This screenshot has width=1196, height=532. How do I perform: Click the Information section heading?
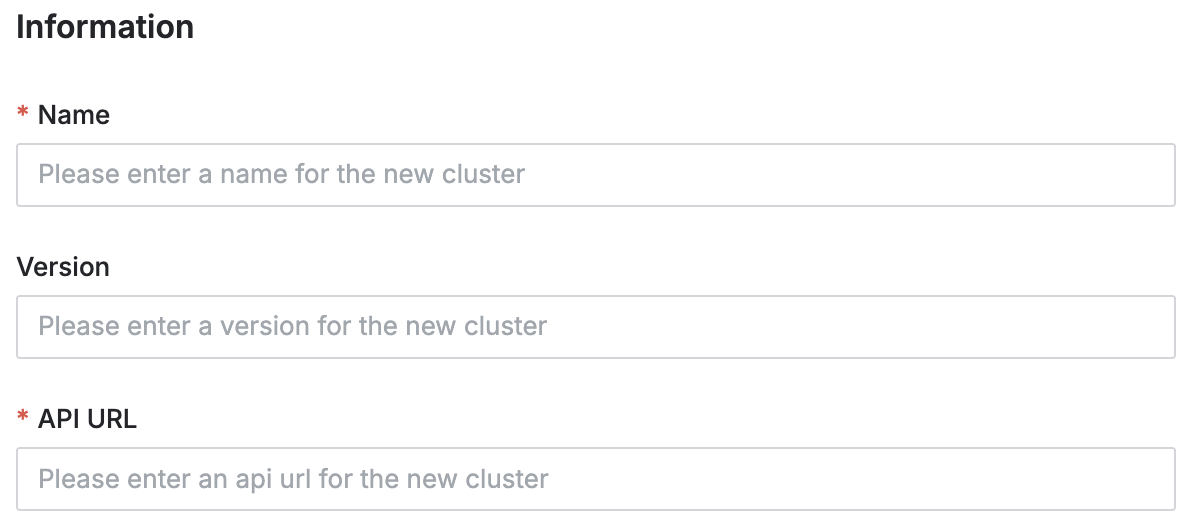click(x=105, y=27)
